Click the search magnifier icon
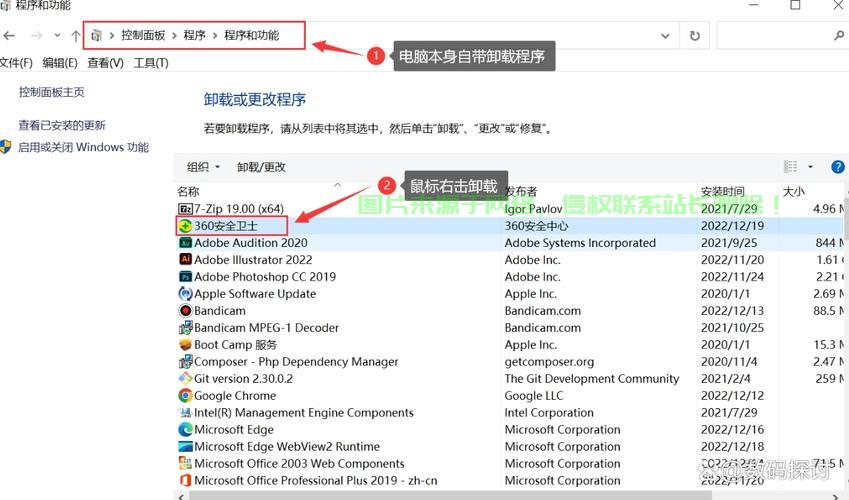 [839, 36]
